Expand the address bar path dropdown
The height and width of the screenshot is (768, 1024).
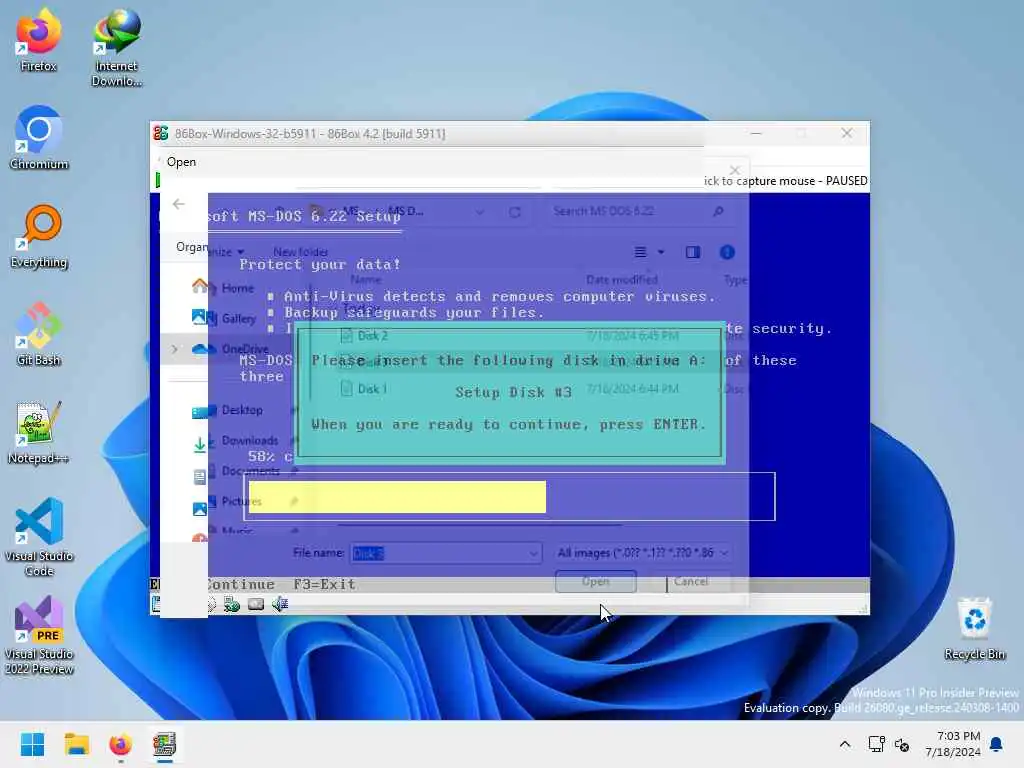click(x=480, y=212)
